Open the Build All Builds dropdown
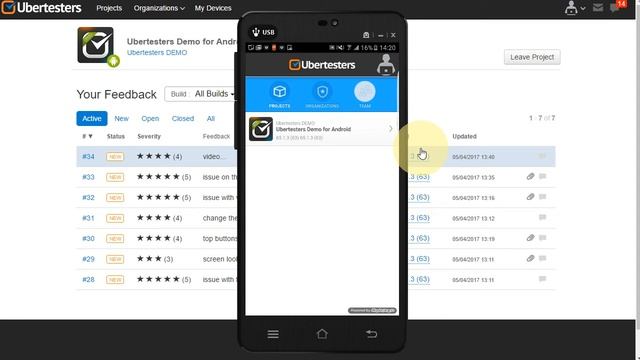This screenshot has width=640, height=360. coord(201,94)
